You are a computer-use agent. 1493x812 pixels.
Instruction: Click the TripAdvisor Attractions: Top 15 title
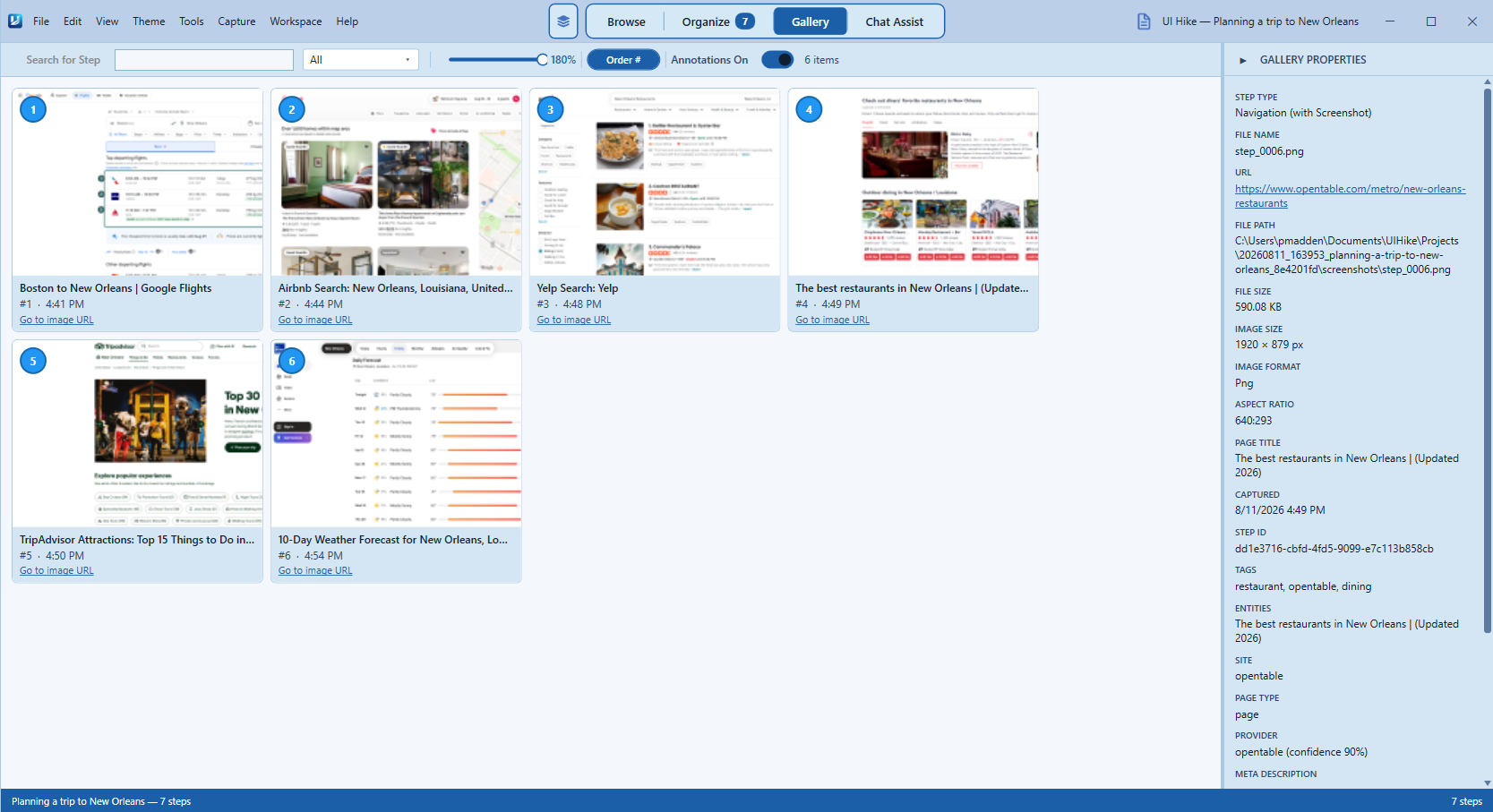[137, 540]
